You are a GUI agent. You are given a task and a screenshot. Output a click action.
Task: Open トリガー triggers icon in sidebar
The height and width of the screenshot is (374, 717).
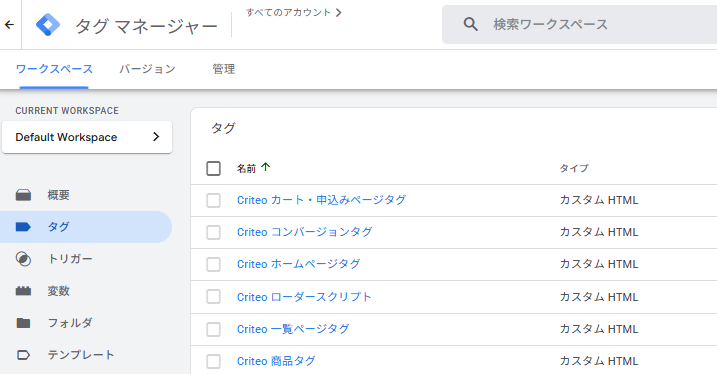tap(23, 259)
